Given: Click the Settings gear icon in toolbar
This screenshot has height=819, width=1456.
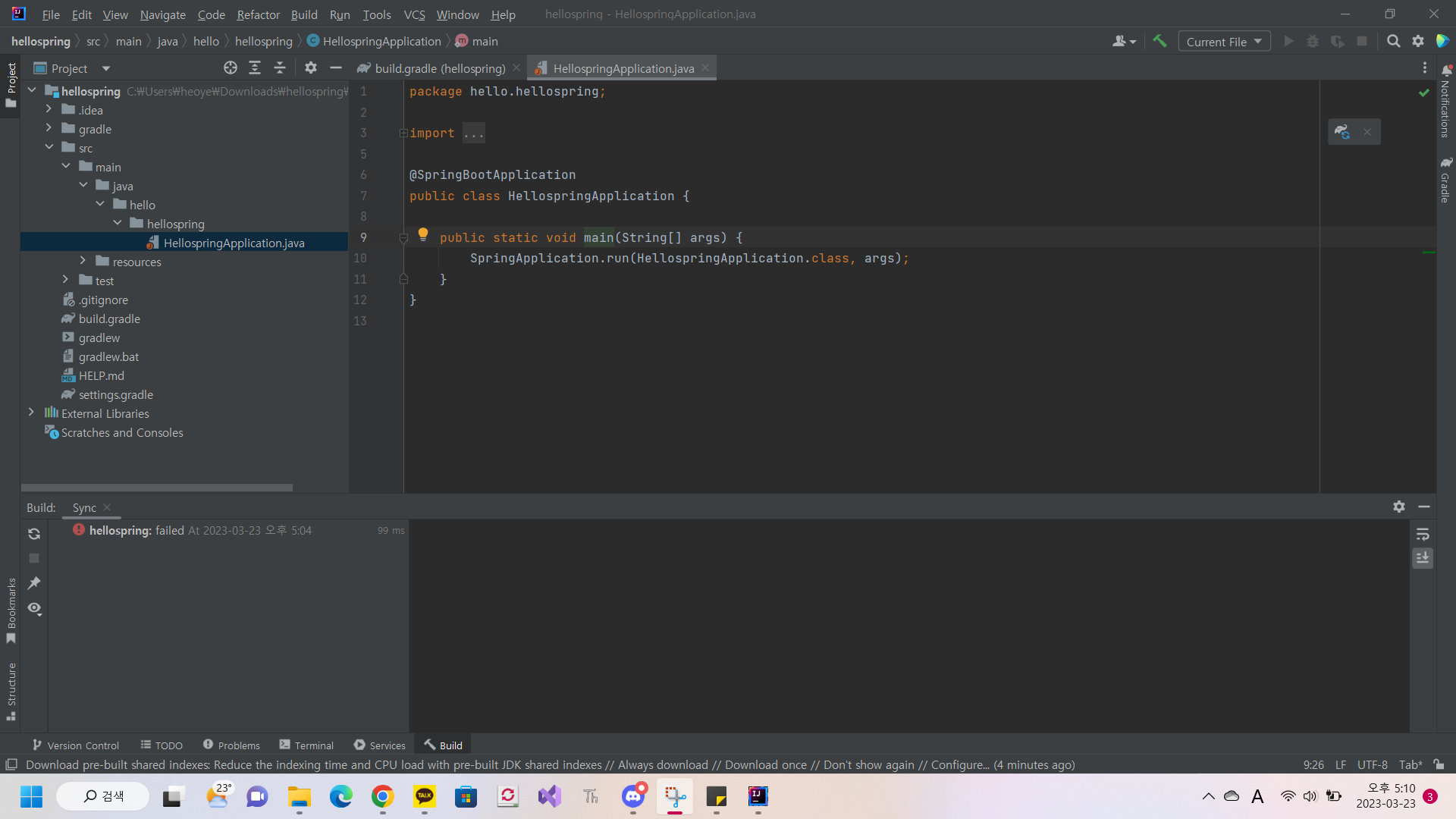Looking at the screenshot, I should click(x=1418, y=42).
